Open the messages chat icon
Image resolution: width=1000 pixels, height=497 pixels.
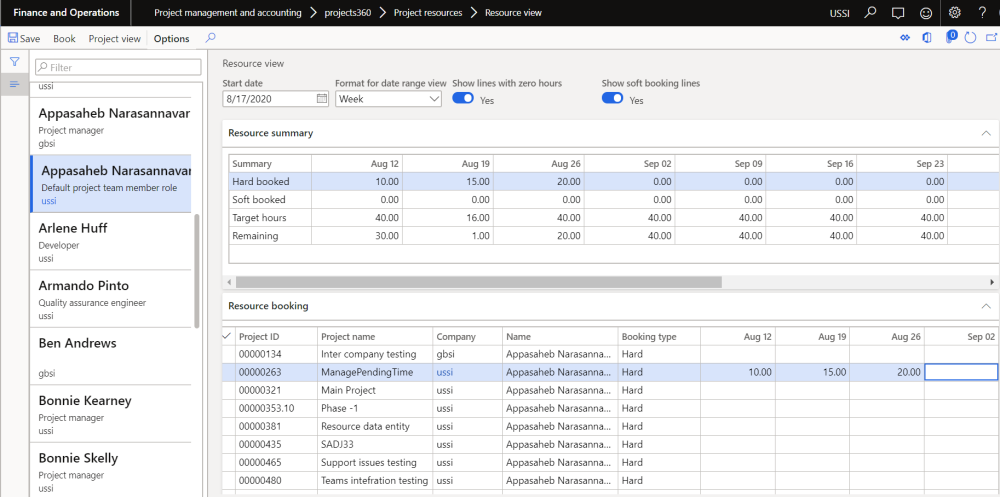(x=898, y=13)
